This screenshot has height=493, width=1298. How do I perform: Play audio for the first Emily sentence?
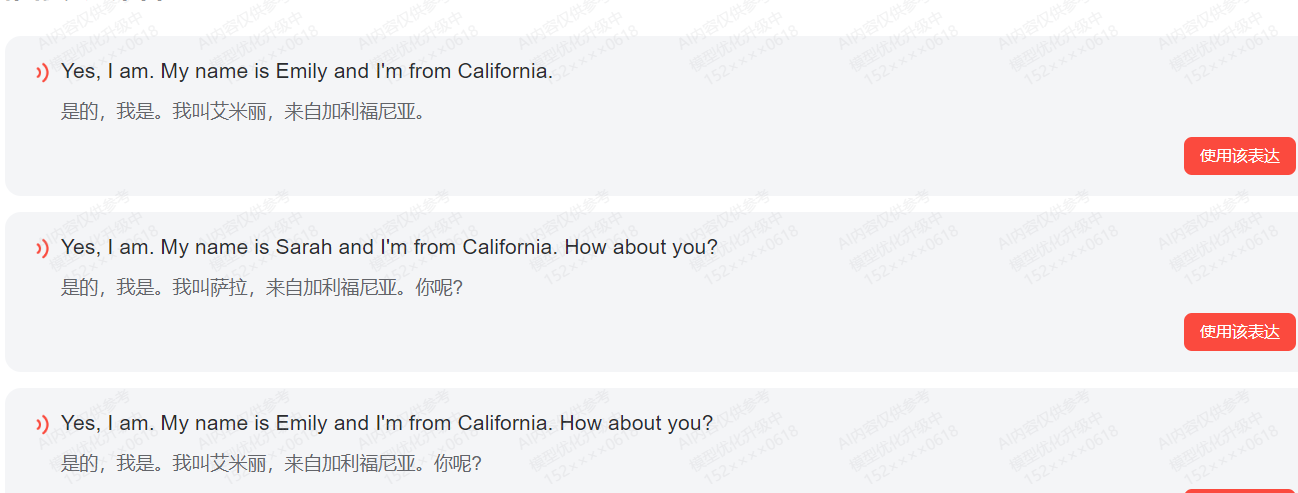[x=42, y=72]
